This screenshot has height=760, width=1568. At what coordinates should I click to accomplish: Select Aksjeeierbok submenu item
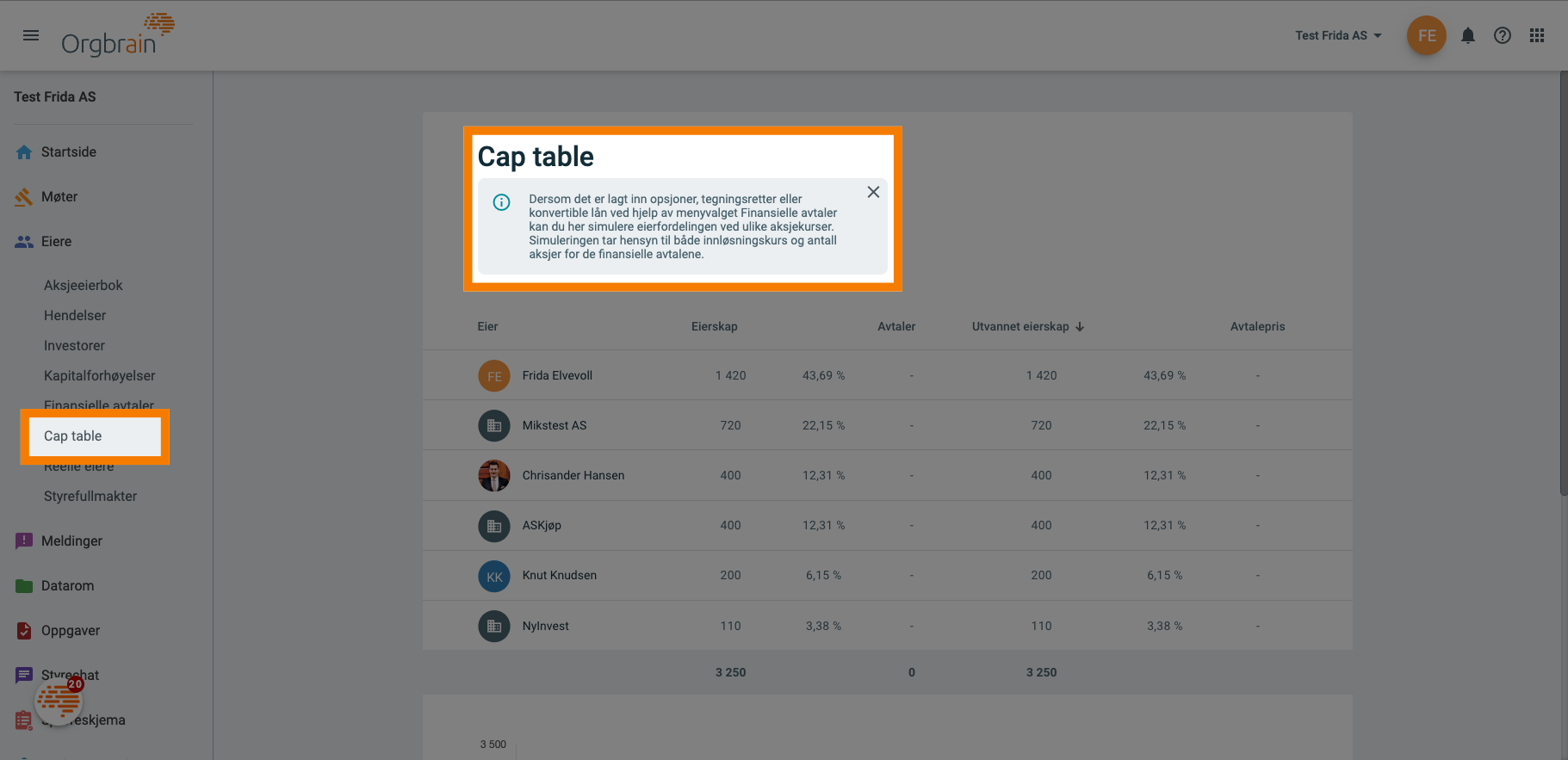[x=84, y=286]
